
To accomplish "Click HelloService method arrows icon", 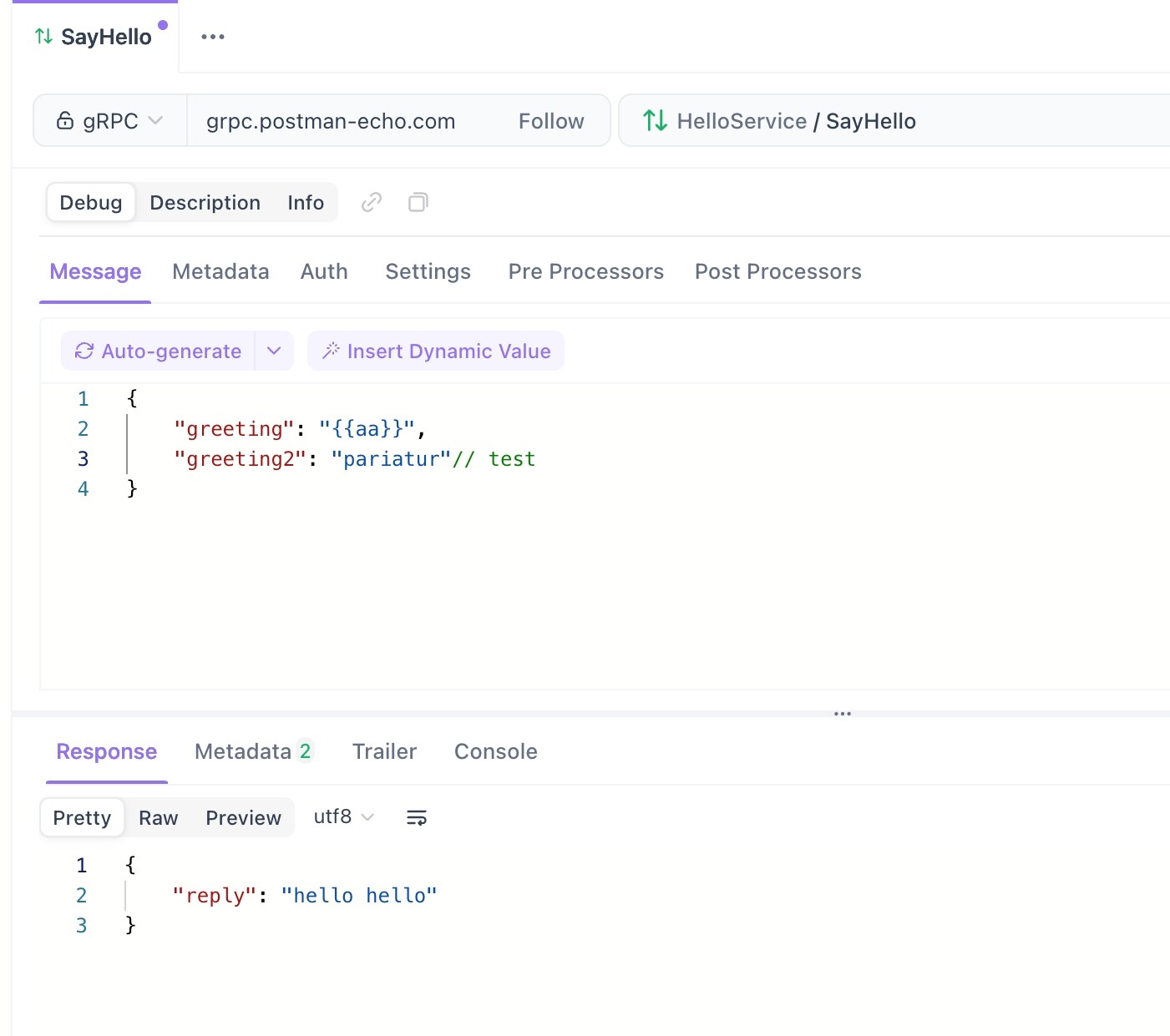I will coord(655,121).
